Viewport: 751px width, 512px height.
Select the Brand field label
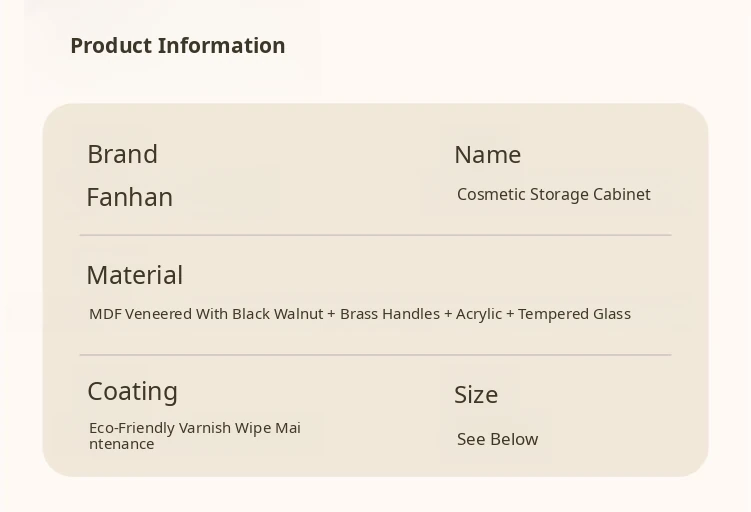[122, 154]
